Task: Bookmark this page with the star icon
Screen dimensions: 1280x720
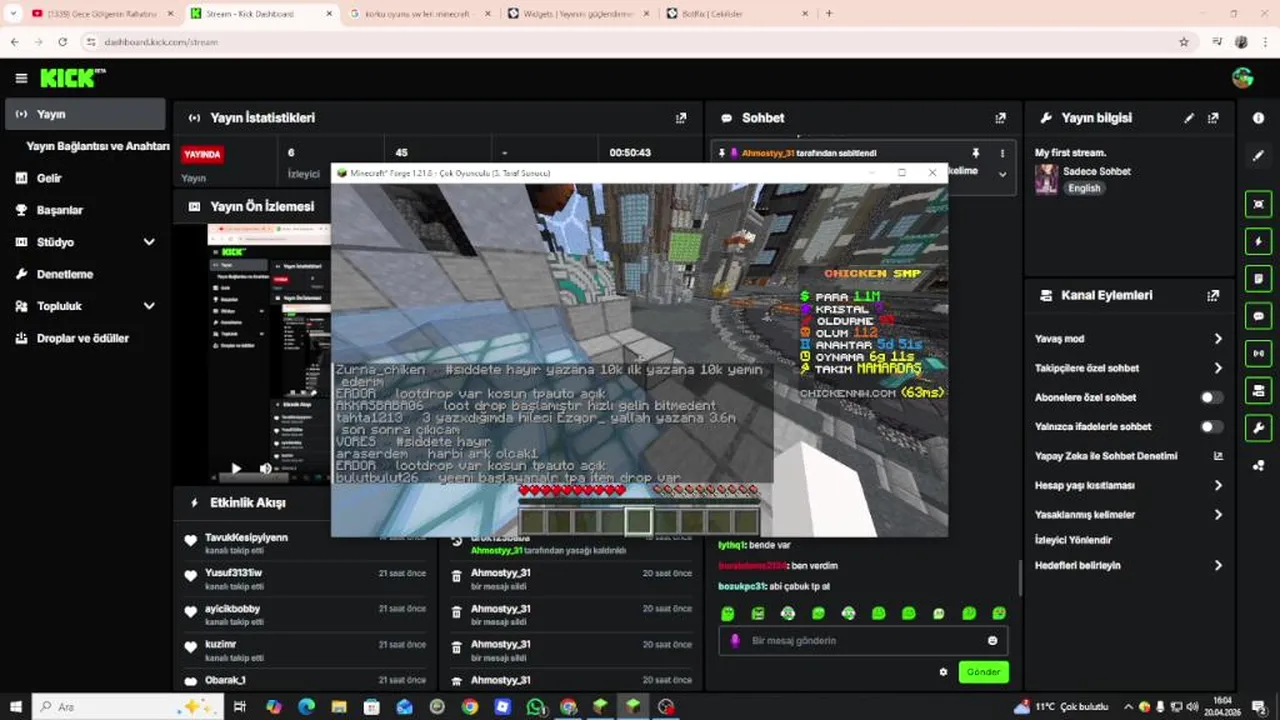Action: [1184, 42]
